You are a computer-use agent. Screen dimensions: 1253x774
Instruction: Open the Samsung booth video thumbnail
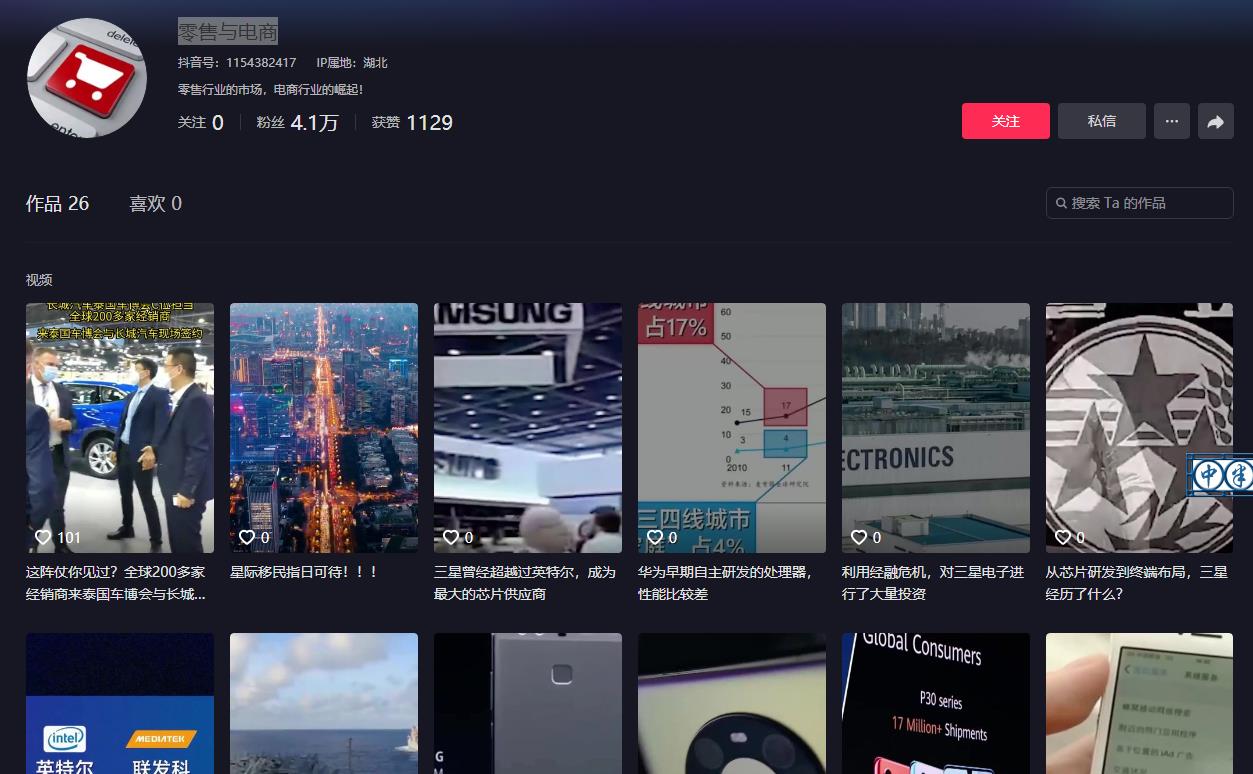point(528,428)
